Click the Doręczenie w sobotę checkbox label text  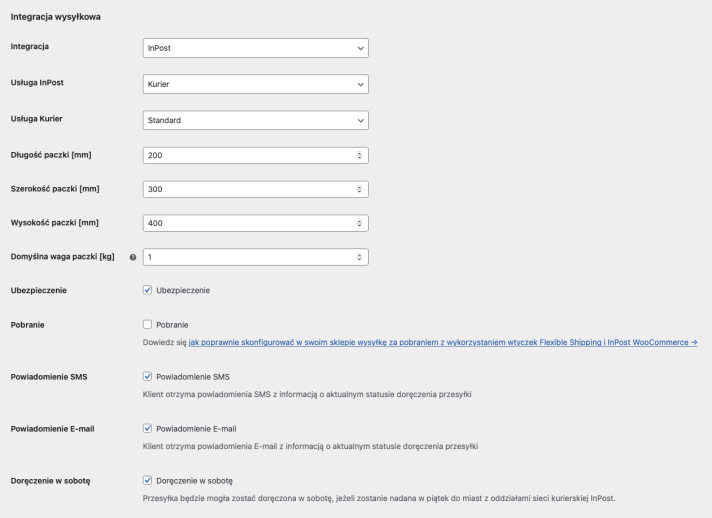coord(194,481)
